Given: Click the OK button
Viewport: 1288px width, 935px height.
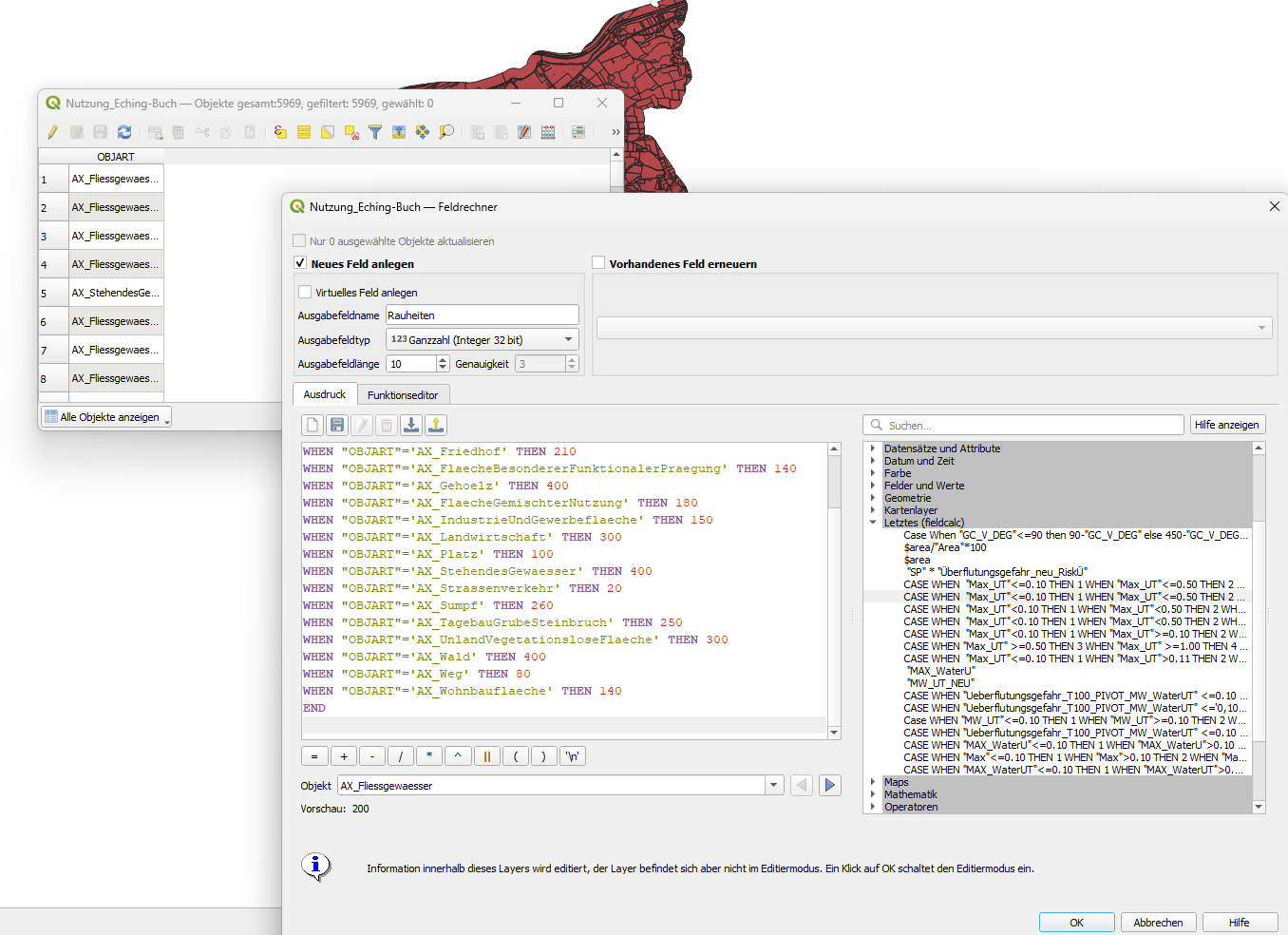Looking at the screenshot, I should pos(1076,922).
